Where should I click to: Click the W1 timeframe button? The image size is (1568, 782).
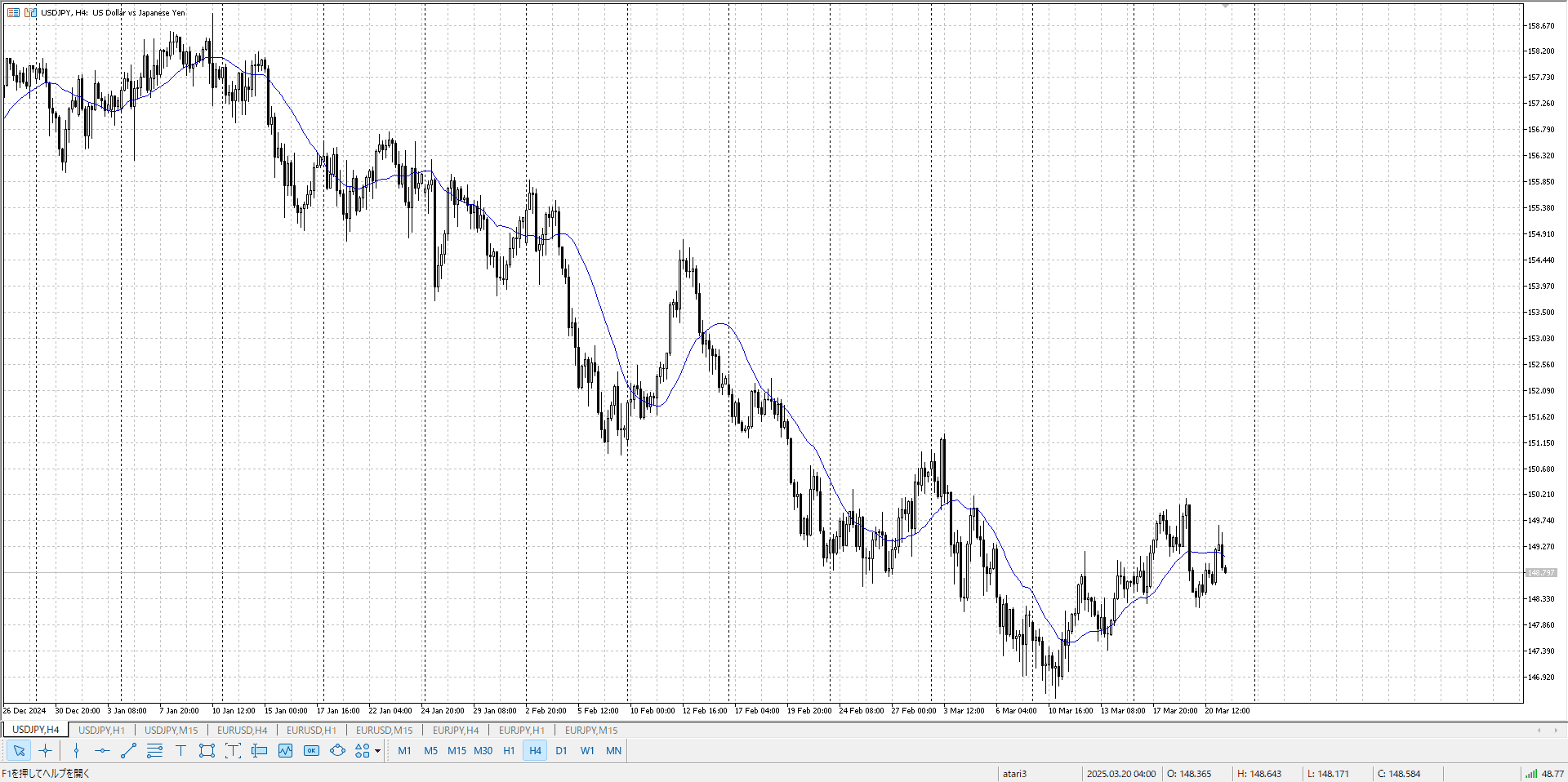click(x=587, y=751)
